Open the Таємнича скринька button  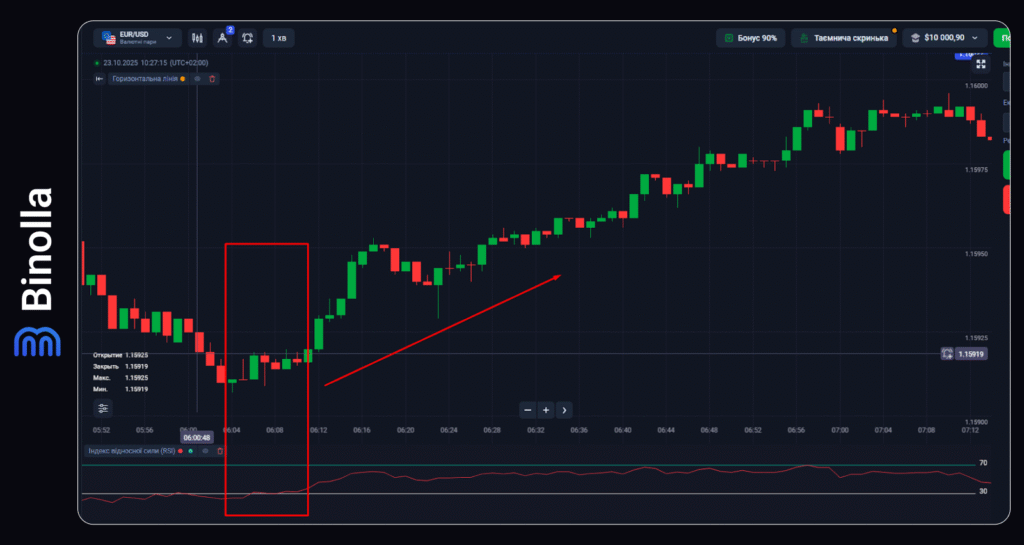click(842, 38)
